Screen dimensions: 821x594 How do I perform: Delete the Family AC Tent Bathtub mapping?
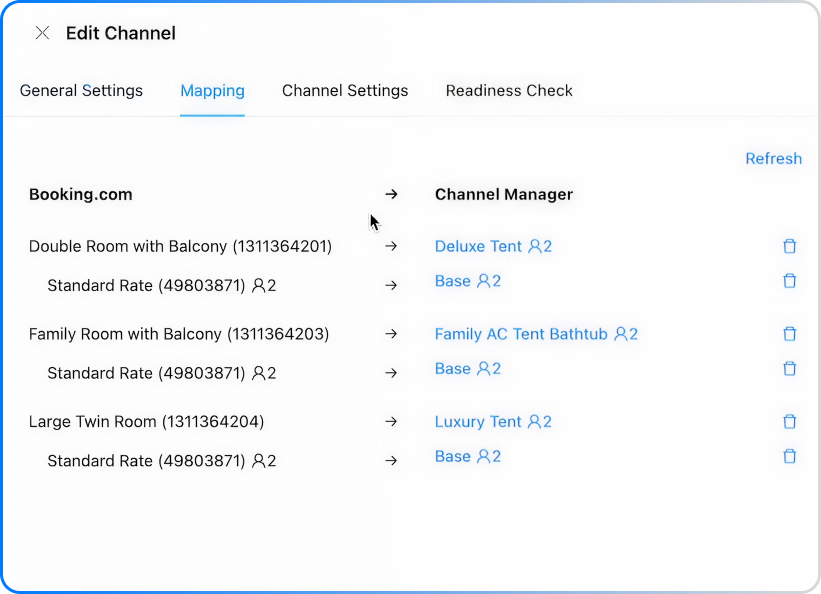click(790, 334)
